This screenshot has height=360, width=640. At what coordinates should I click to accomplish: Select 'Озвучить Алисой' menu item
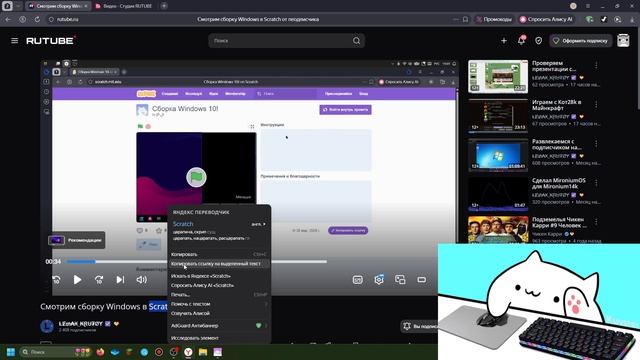[x=218, y=313]
